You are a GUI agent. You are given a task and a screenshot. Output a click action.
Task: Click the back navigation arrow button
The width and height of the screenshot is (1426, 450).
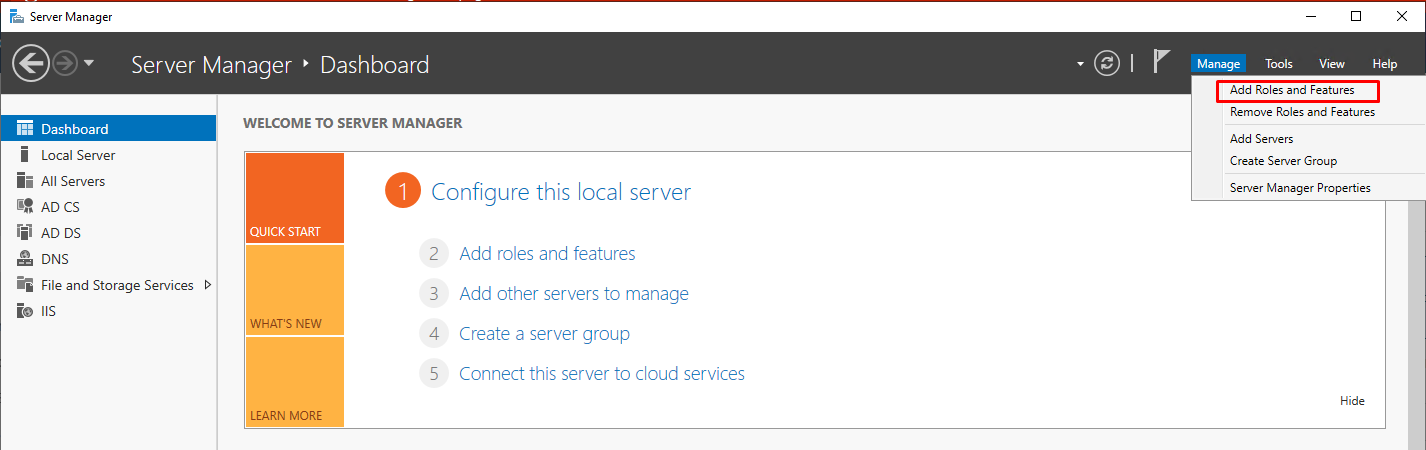31,64
